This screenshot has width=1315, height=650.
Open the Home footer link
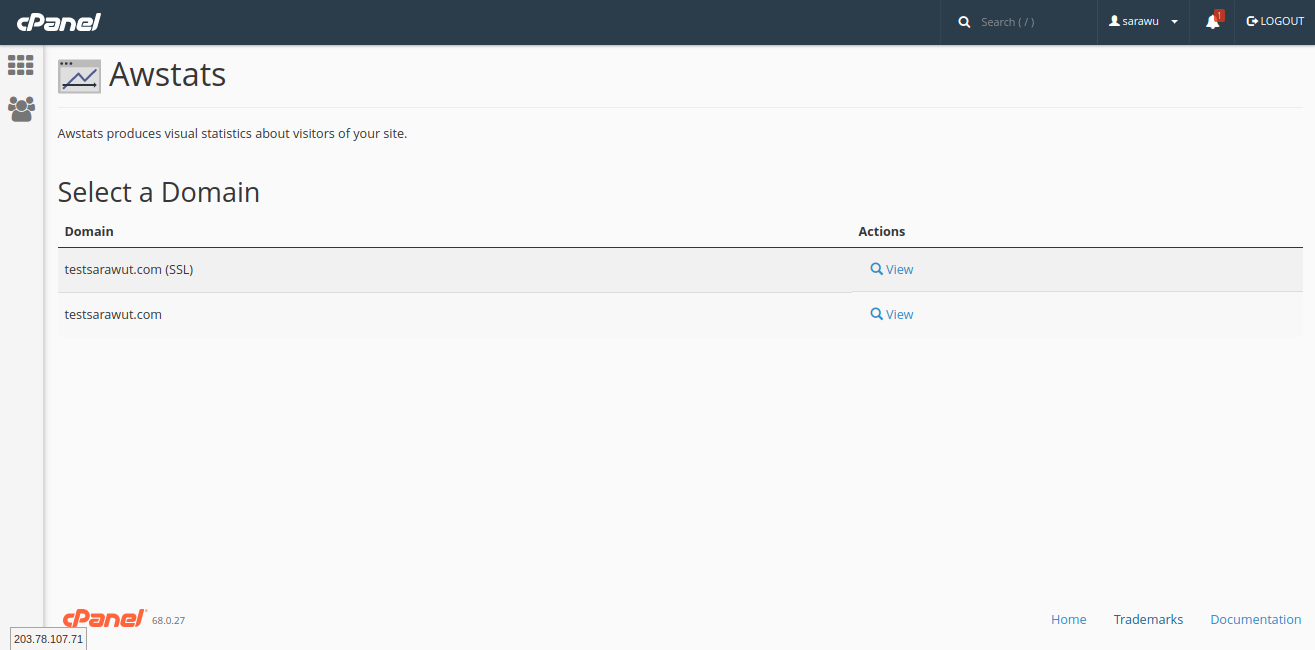1068,620
